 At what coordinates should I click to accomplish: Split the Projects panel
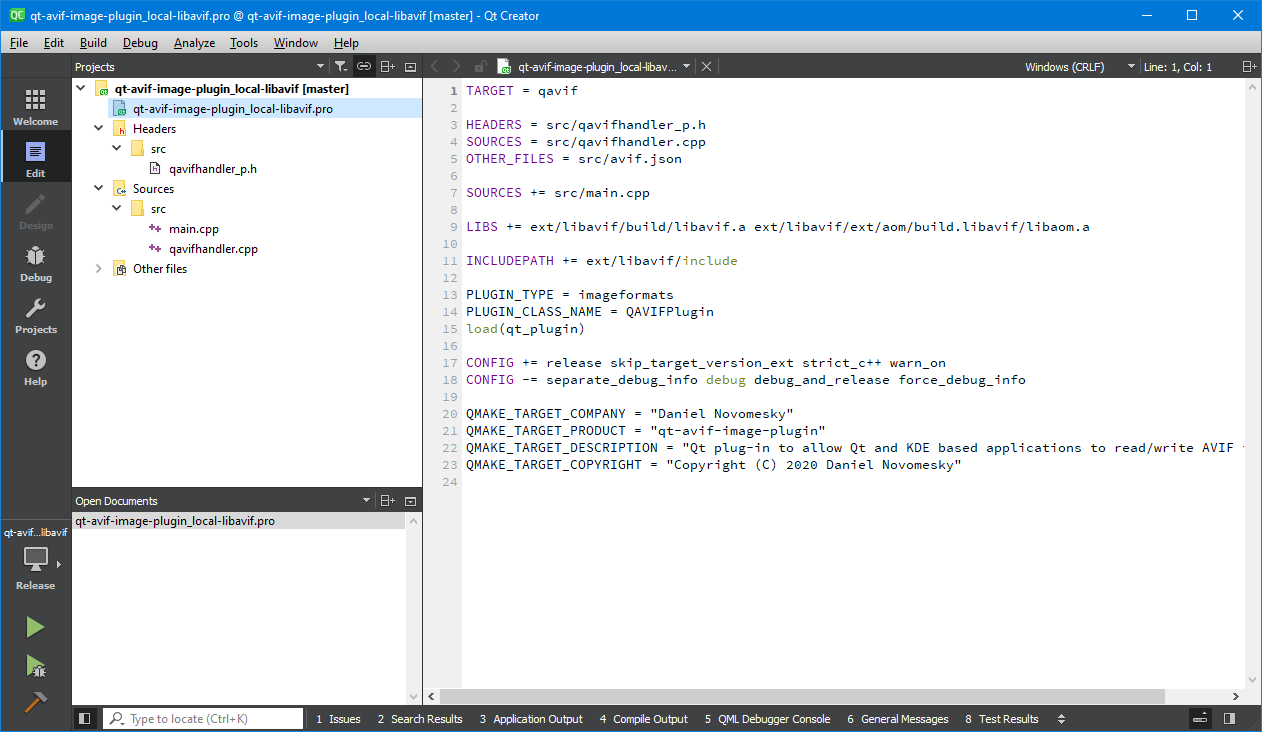[388, 66]
